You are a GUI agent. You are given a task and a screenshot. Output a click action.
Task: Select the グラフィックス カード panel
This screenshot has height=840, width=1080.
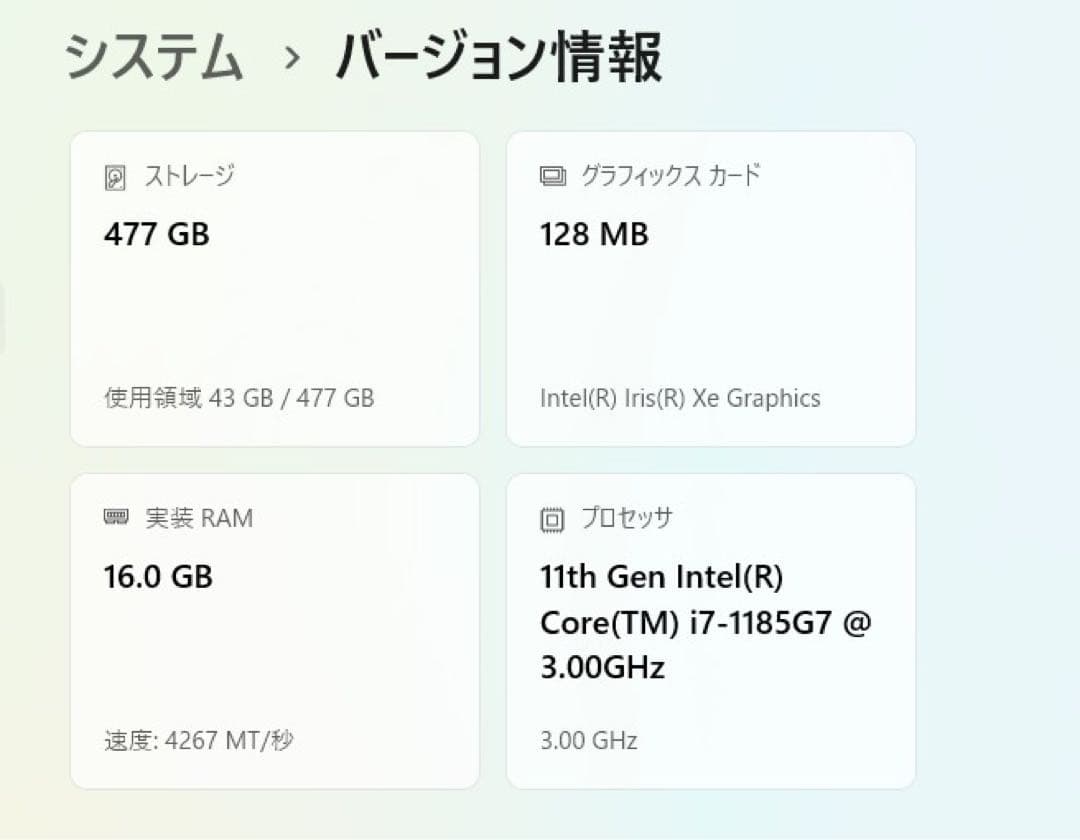[712, 287]
